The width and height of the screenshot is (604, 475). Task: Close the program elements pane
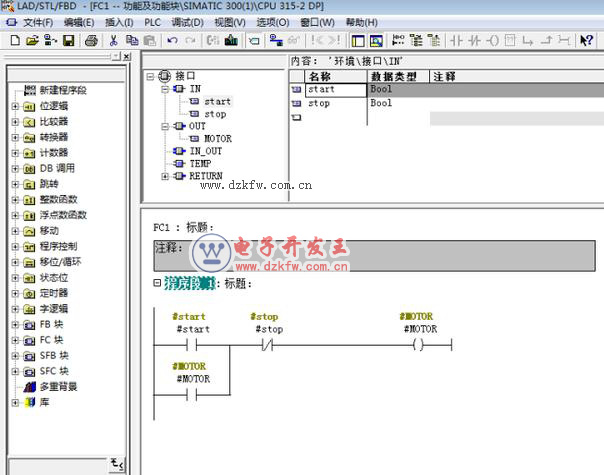127,57
